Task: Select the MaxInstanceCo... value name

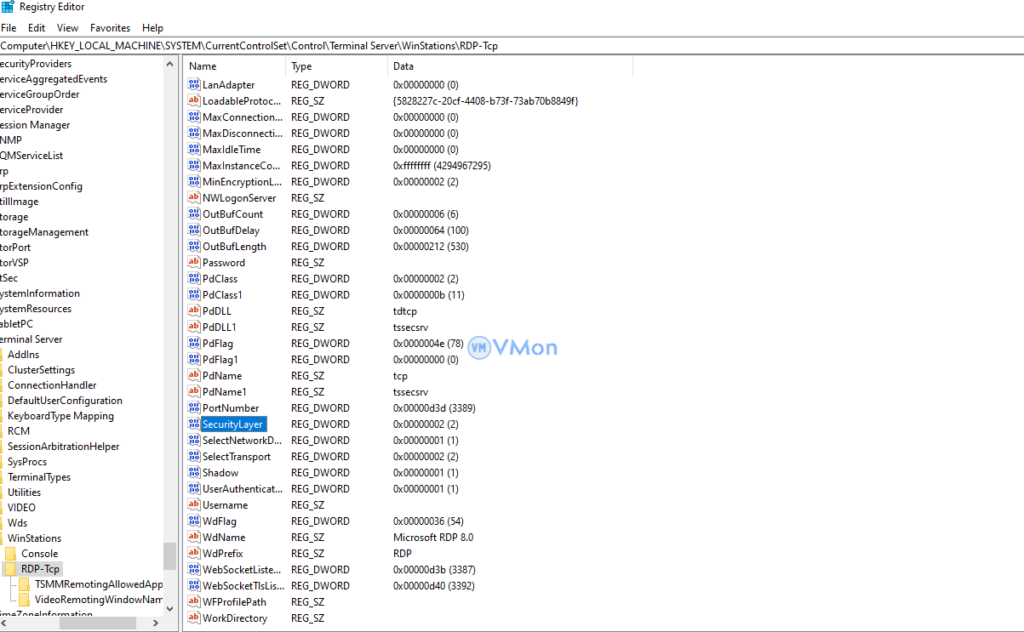Action: point(241,165)
